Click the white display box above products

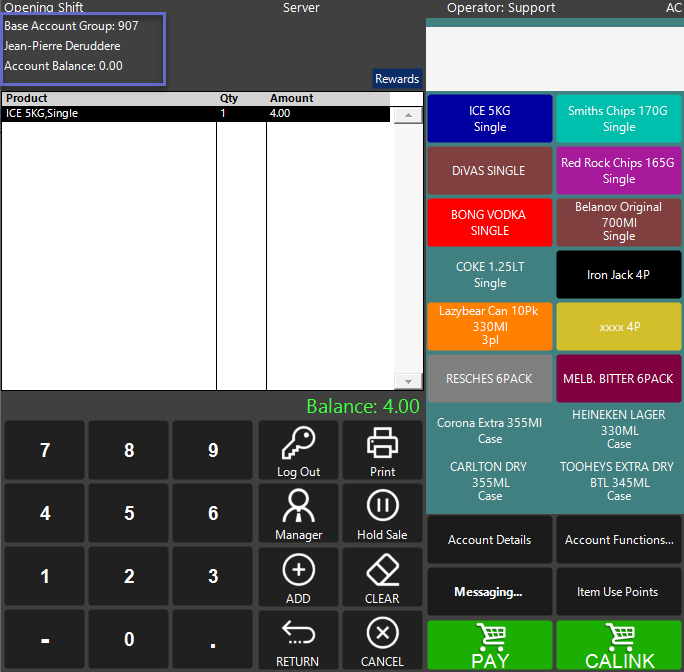[554, 59]
